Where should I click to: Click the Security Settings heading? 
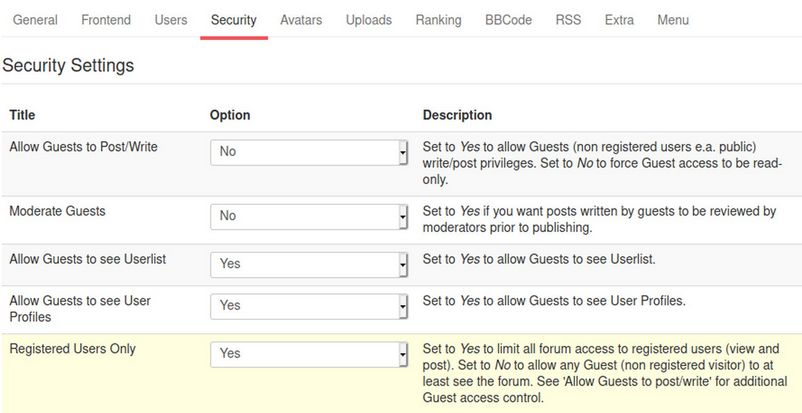pos(68,66)
